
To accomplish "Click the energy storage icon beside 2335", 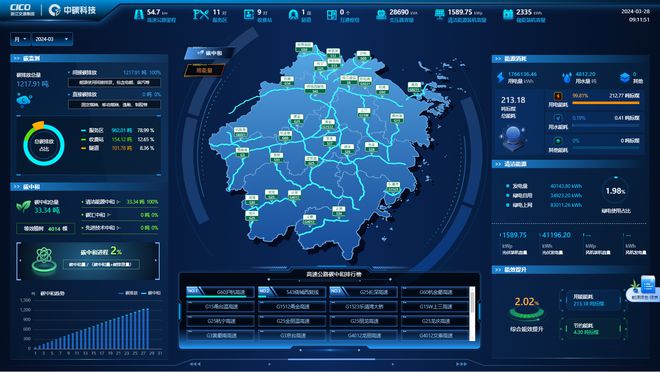I will [508, 15].
